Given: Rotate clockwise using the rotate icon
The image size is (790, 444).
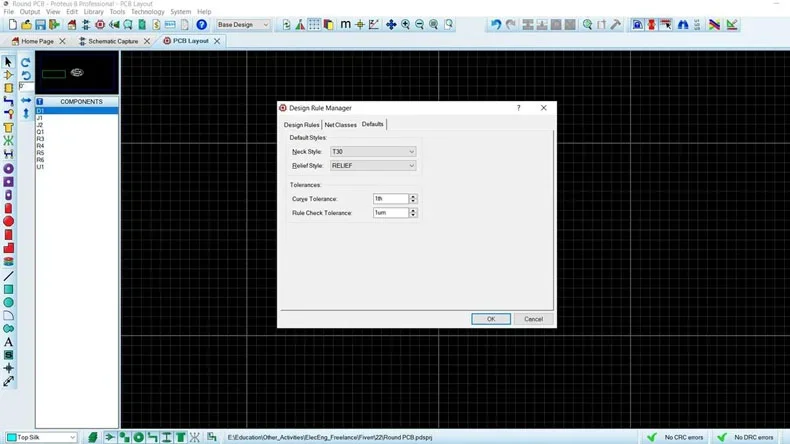Looking at the screenshot, I should 26,61.
